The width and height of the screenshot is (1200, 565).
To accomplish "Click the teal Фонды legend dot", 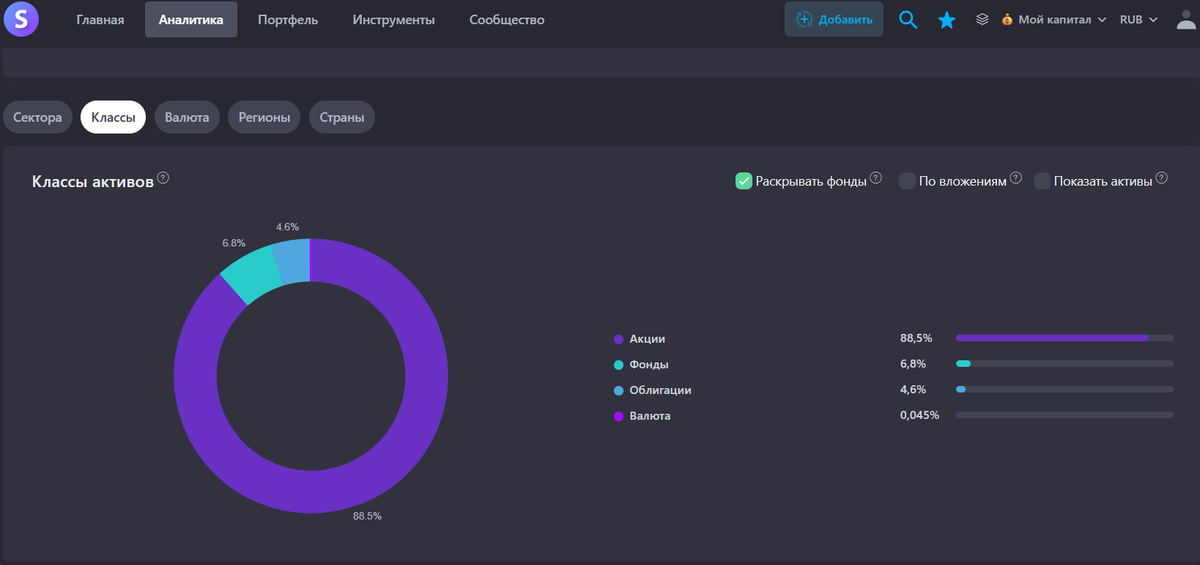I will point(619,365).
